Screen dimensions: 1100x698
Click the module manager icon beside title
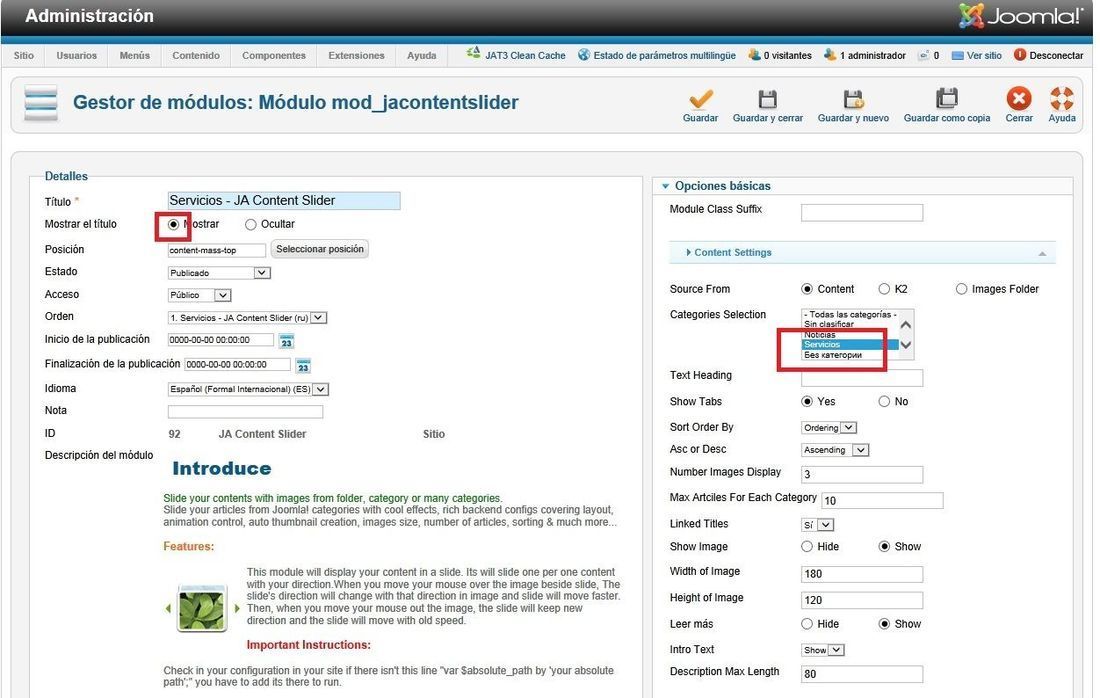pyautogui.click(x=41, y=103)
